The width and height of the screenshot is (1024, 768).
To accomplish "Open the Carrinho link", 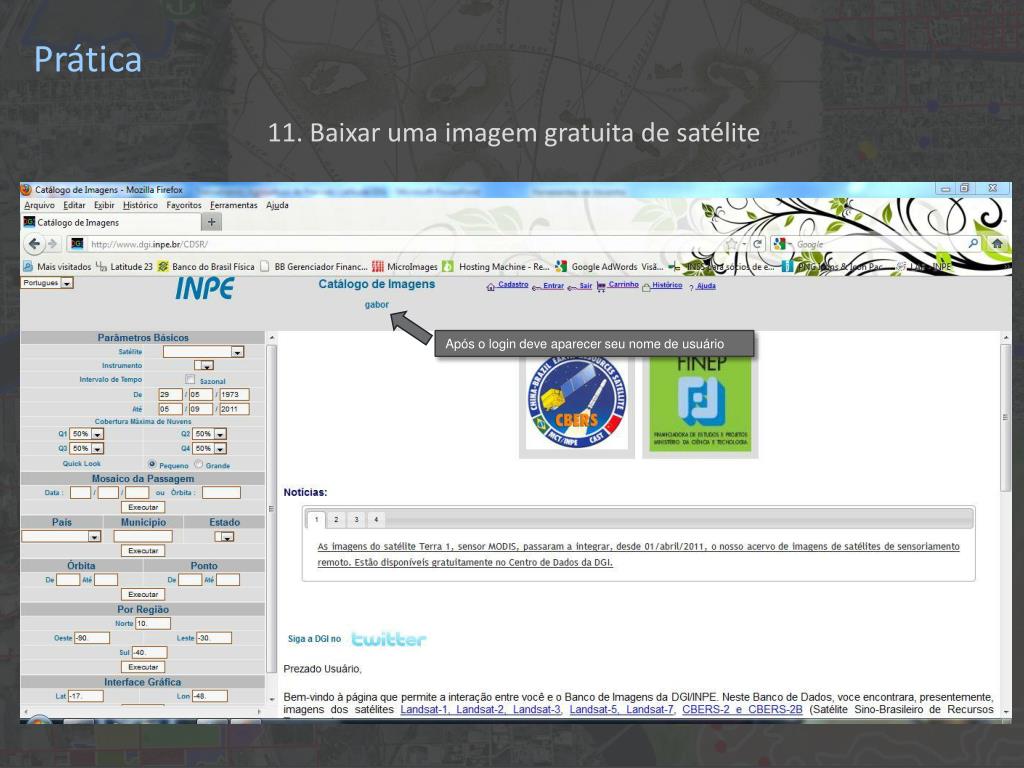I will 623,285.
